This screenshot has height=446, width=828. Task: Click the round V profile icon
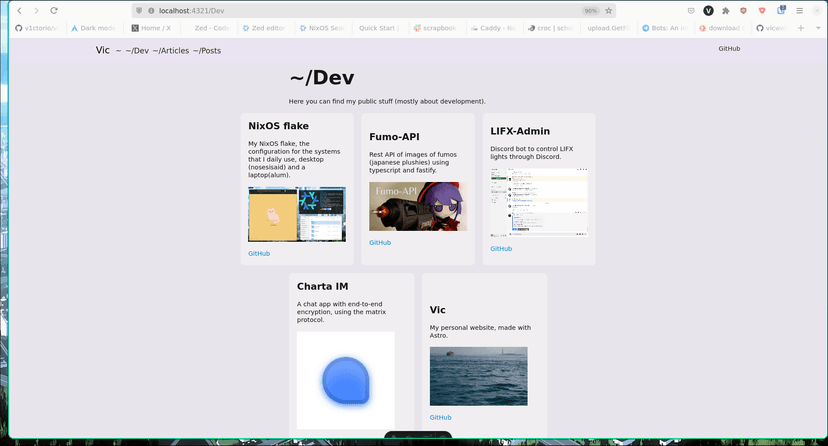(708, 10)
